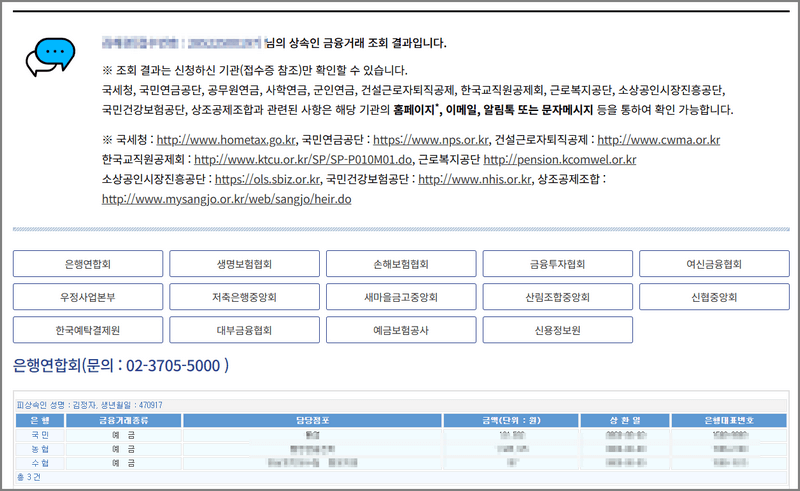Screen dimensions: 800x491
Task: Follow the pension.kcomwel.or.kr link
Action: tap(560, 160)
